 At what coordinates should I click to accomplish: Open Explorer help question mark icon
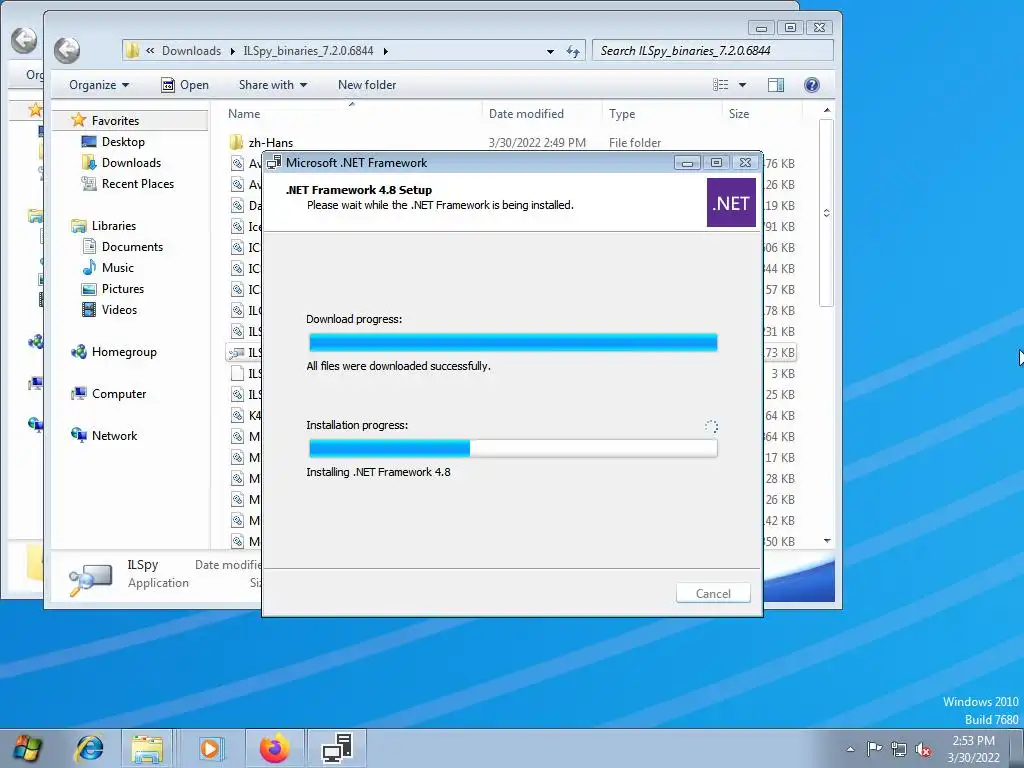tap(812, 85)
